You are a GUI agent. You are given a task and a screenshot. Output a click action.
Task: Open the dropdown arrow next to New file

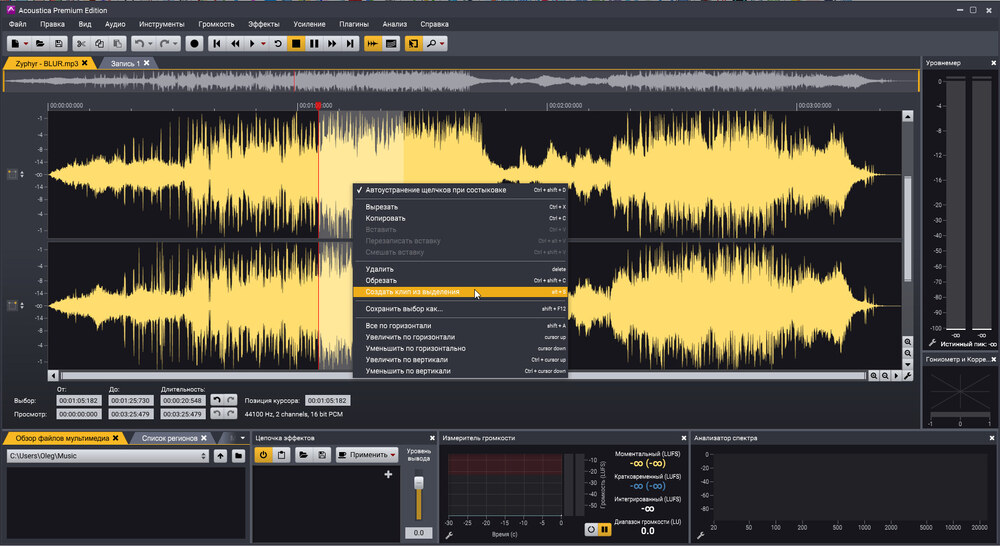click(x=26, y=44)
